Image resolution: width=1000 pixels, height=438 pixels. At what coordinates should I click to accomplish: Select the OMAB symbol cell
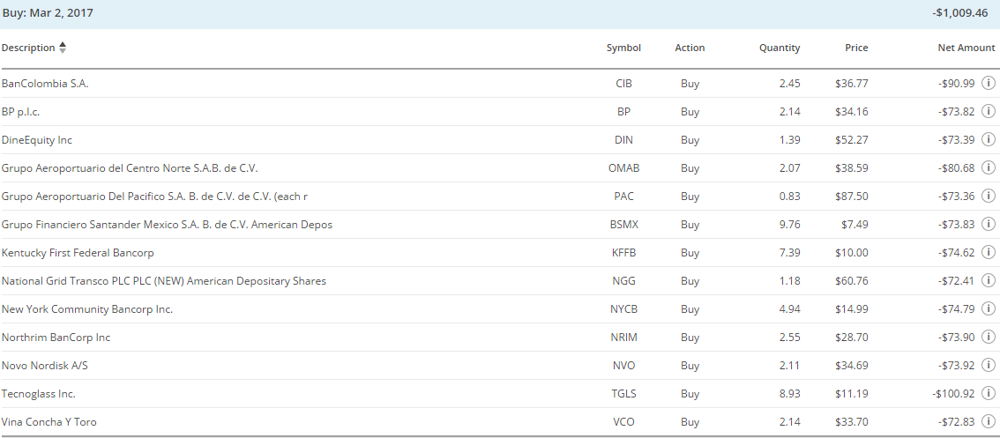tap(623, 168)
